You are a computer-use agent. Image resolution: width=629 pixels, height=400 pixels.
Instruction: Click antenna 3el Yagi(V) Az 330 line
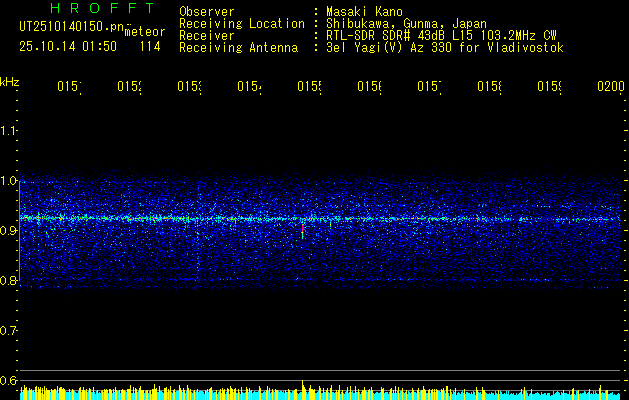(x=445, y=48)
